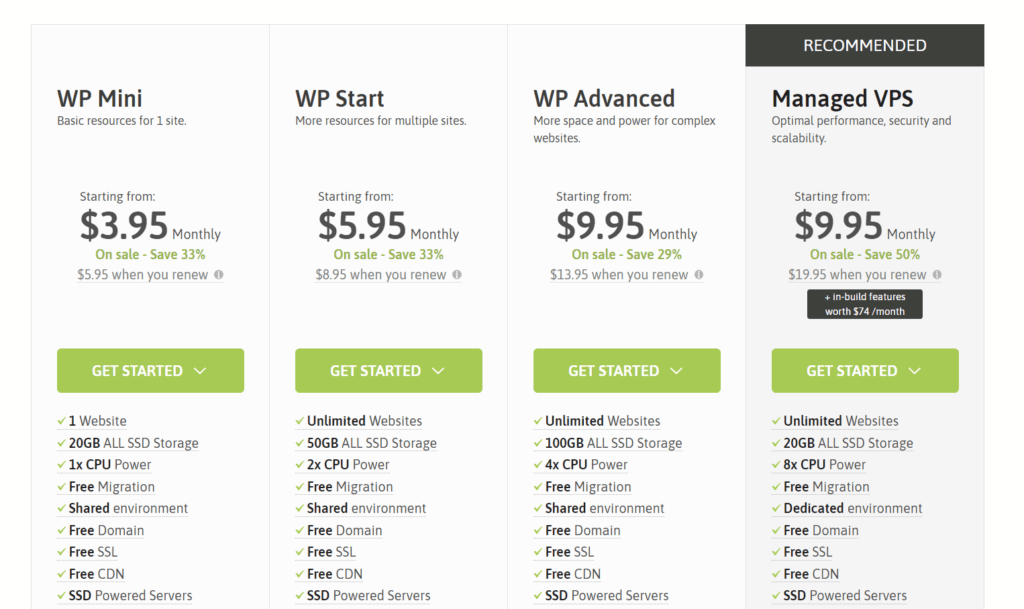Image resolution: width=1024 pixels, height=609 pixels.
Task: Click the 'WP Advanced' plan title
Action: tap(604, 99)
